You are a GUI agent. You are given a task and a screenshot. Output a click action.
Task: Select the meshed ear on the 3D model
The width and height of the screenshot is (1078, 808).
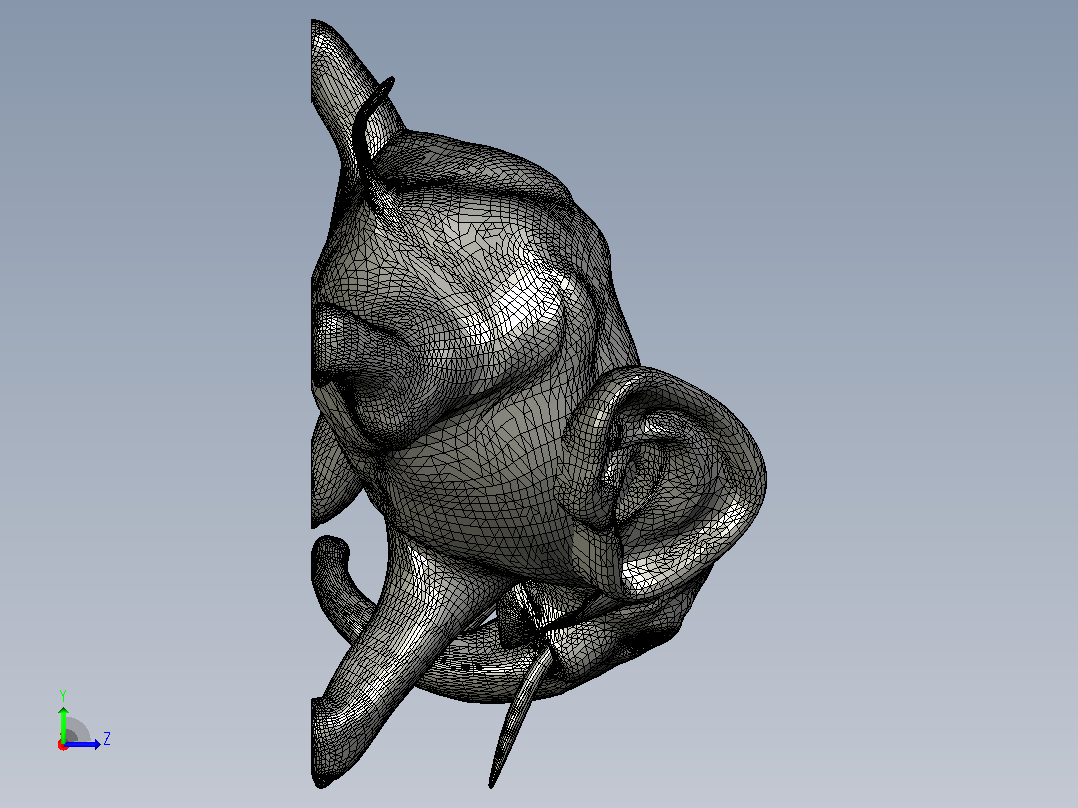[662, 481]
